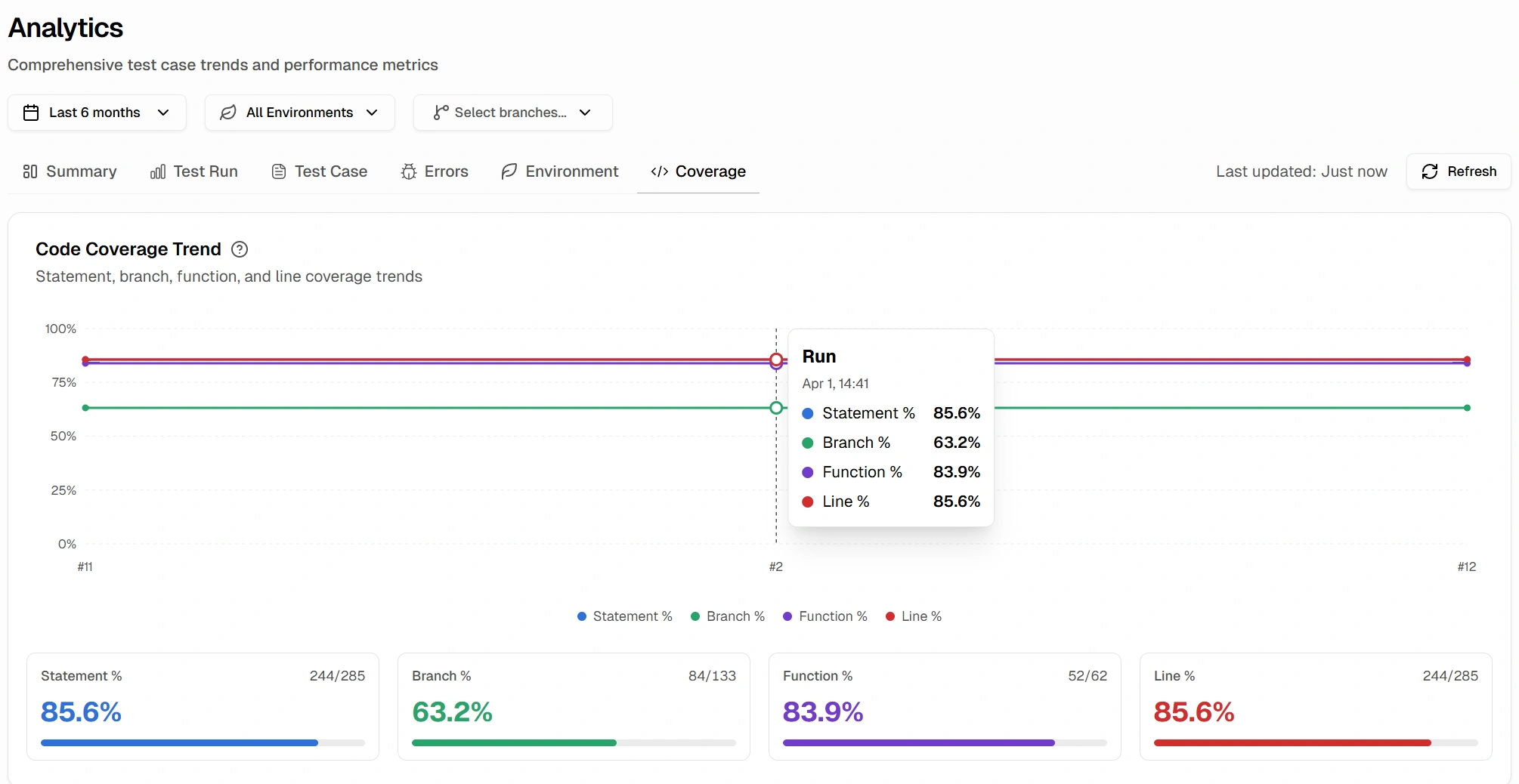The image size is (1519, 784).
Task: Expand the All Environments dropdown chevron
Action: [x=372, y=113]
